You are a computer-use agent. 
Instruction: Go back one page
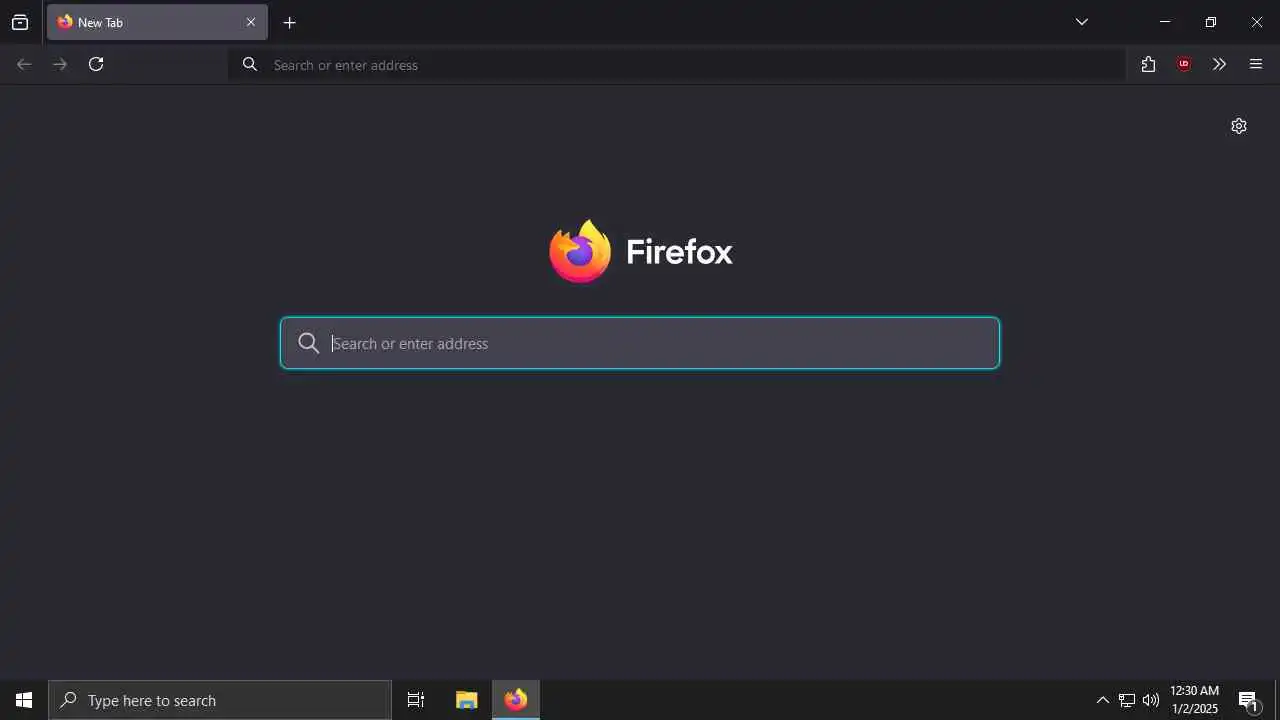tap(24, 64)
